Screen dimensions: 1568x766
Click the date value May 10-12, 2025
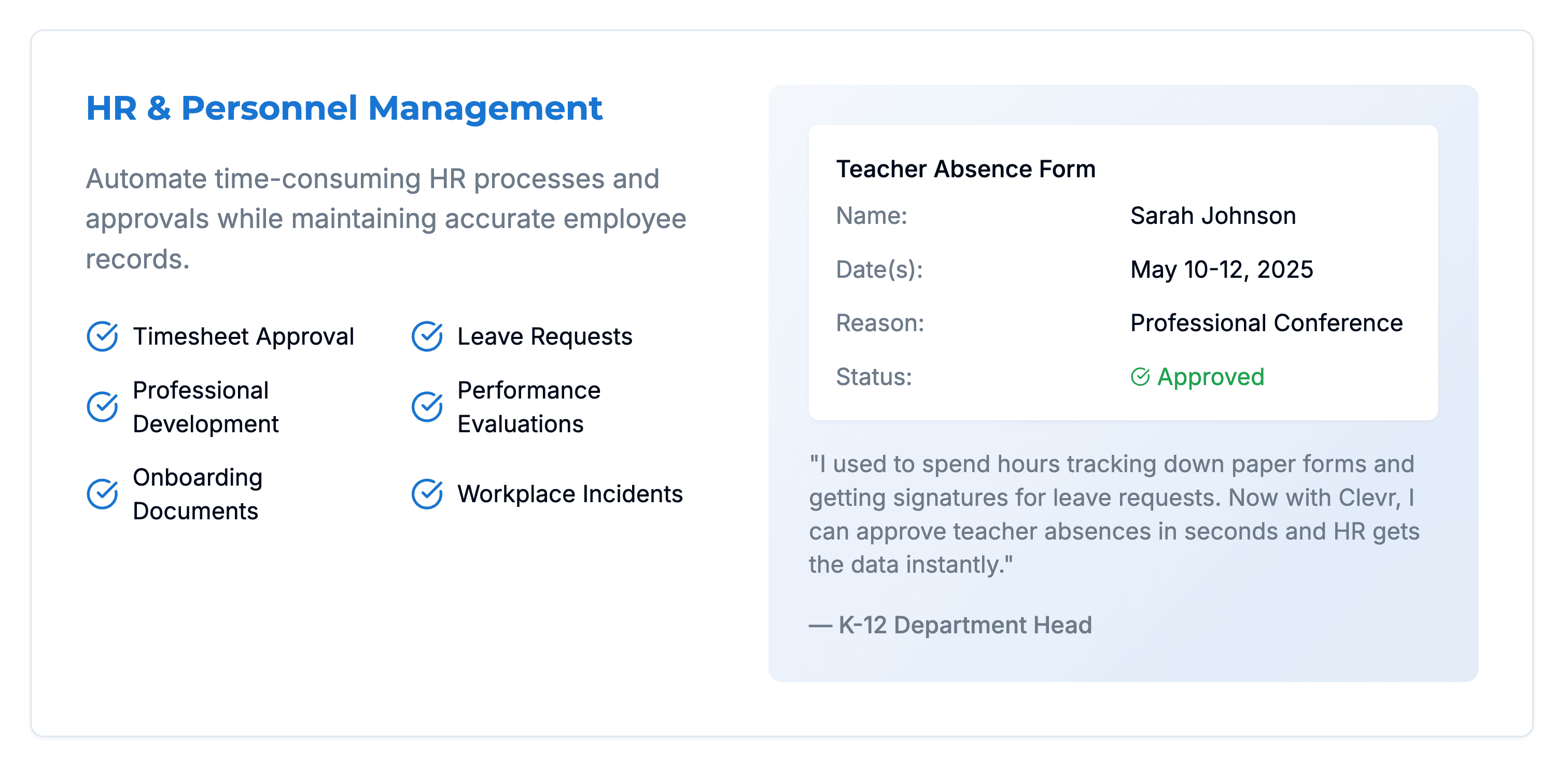point(1222,269)
